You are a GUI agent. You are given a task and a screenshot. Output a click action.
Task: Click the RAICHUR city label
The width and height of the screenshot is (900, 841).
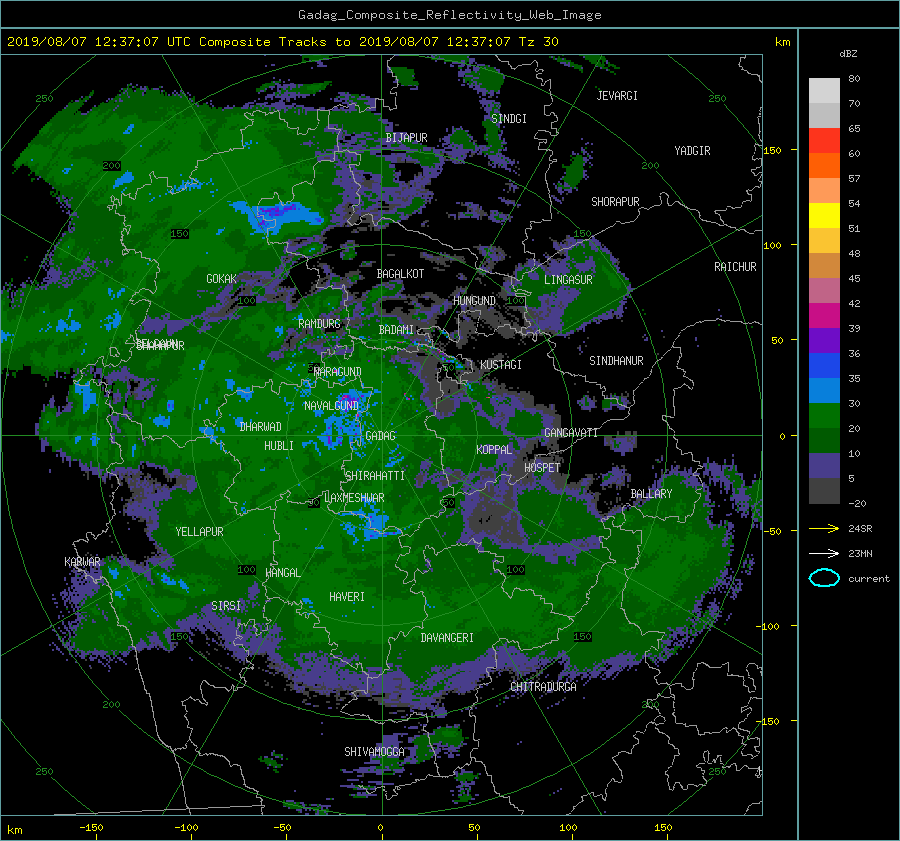pyautogui.click(x=735, y=267)
